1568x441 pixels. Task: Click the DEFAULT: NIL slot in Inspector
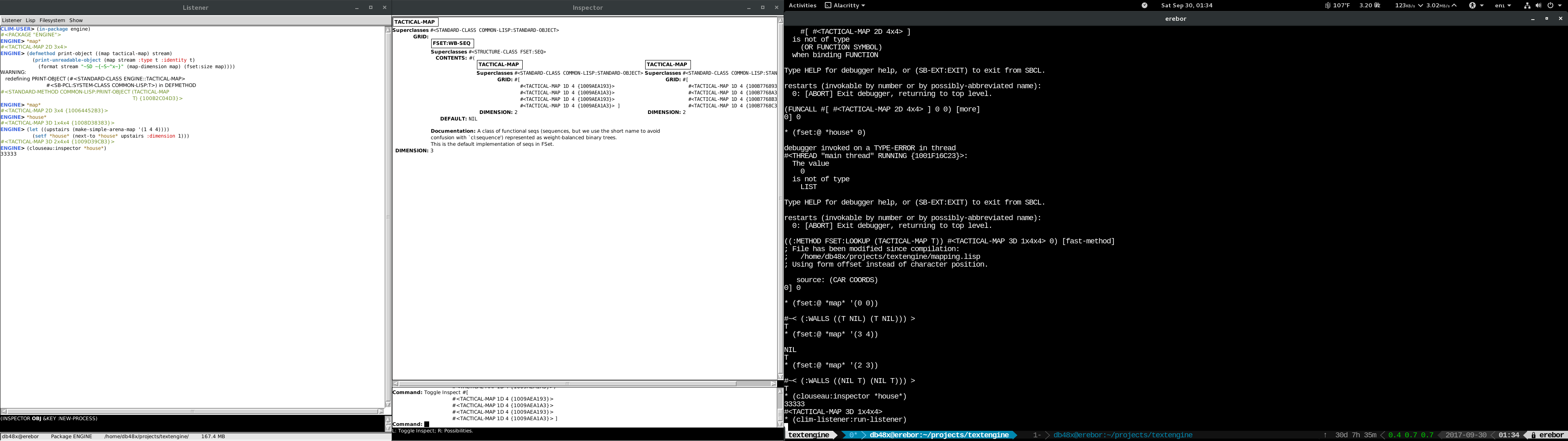458,119
